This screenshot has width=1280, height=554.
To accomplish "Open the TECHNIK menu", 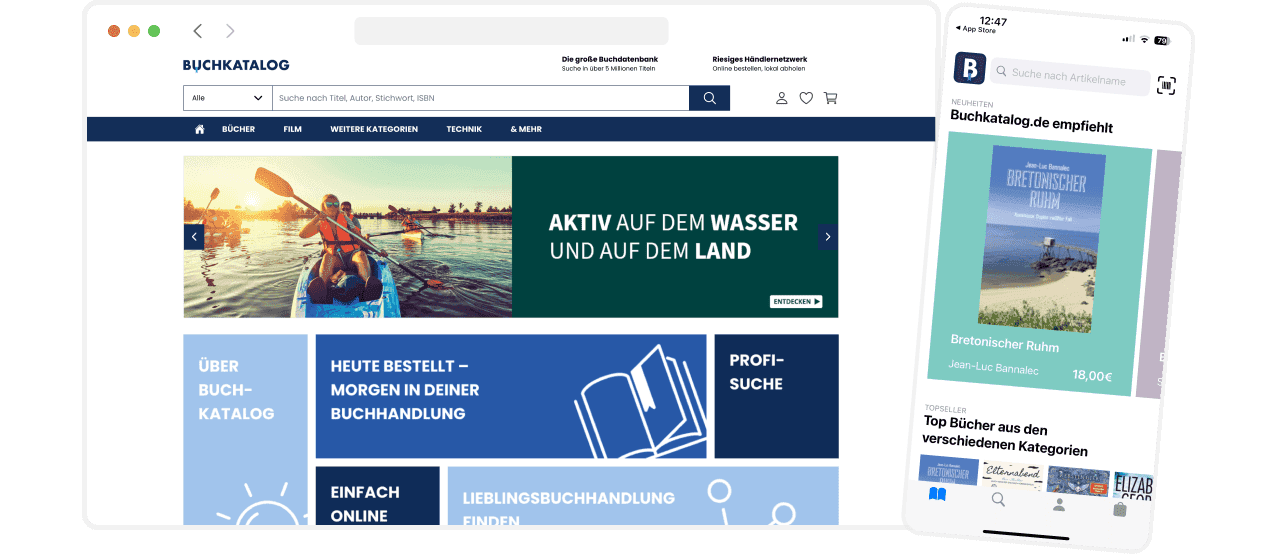I will coord(464,129).
